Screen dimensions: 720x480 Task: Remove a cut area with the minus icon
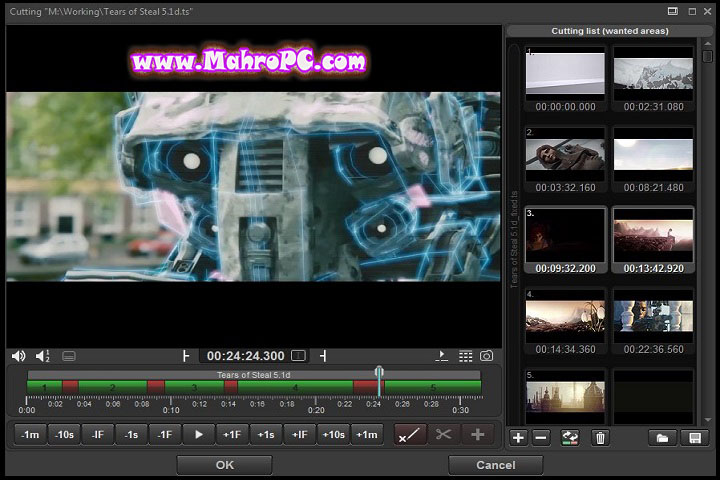point(541,438)
